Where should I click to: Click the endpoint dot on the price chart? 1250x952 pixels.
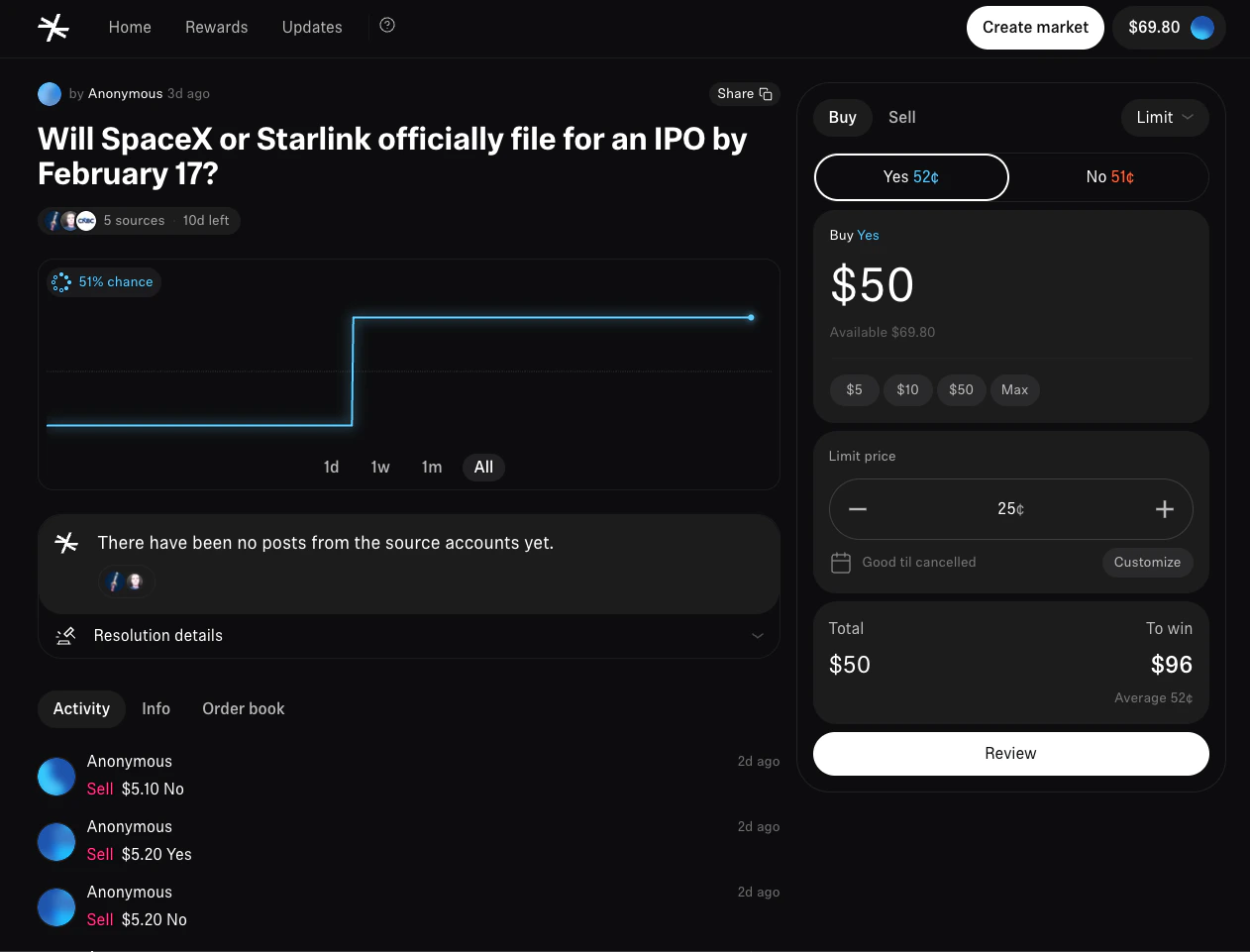752,318
